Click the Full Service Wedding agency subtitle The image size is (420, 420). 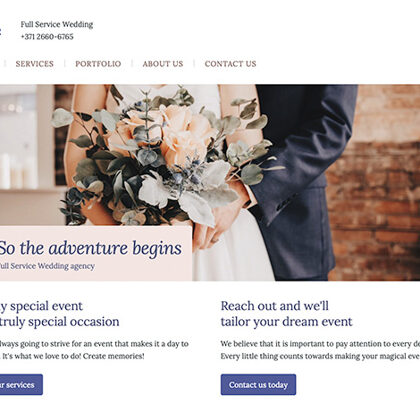point(47,266)
